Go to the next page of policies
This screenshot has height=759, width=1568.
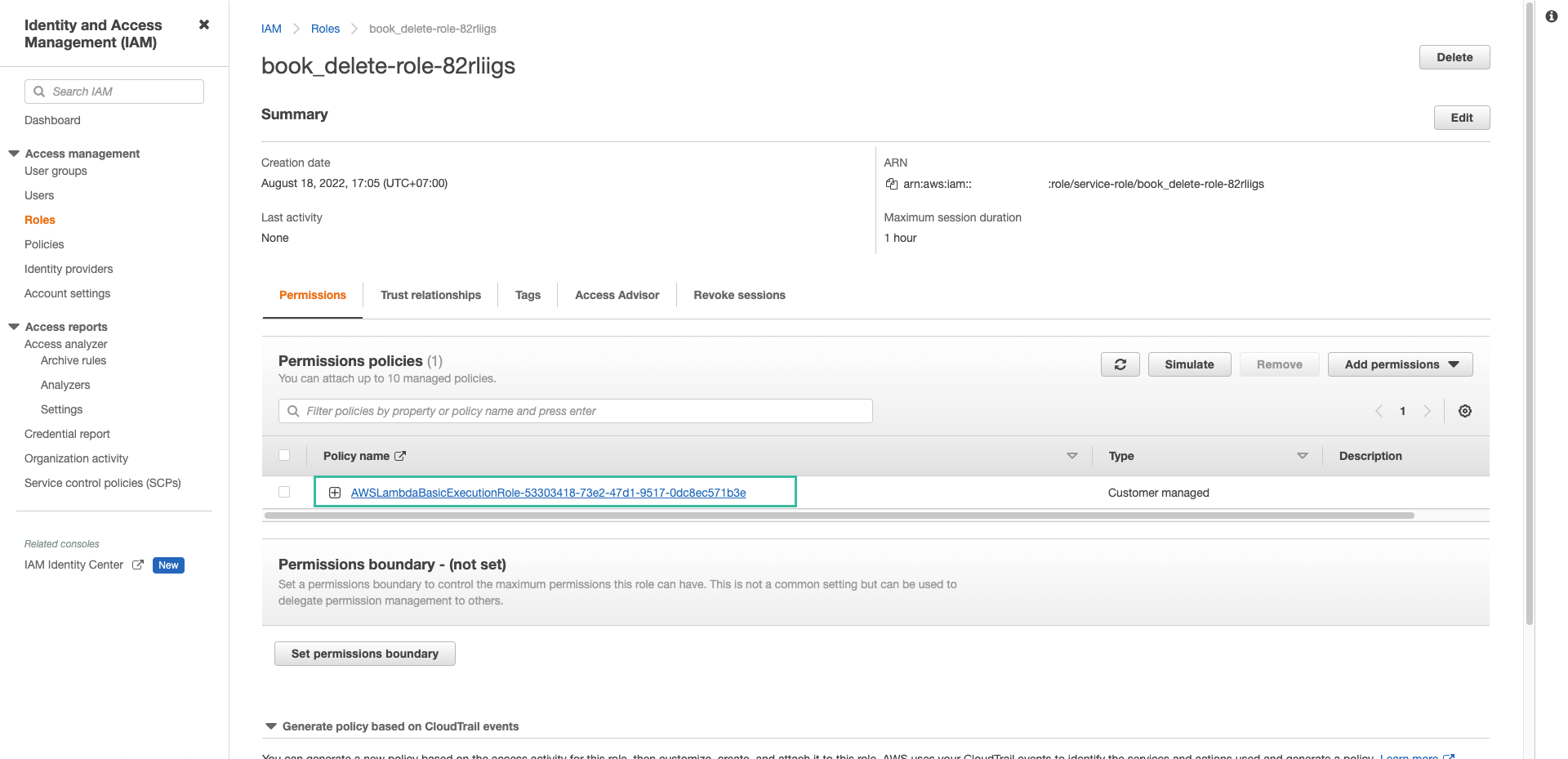pos(1427,411)
